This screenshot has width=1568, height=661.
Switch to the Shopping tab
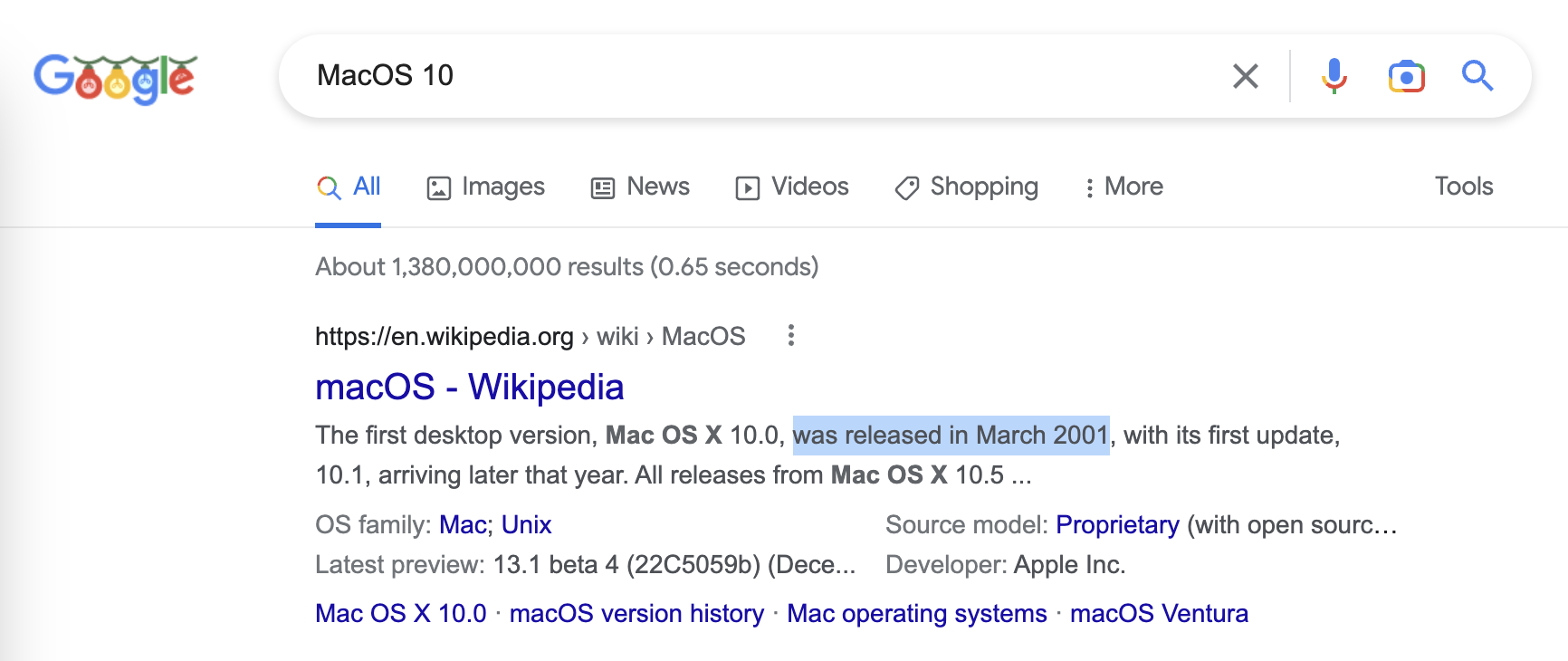coord(966,187)
